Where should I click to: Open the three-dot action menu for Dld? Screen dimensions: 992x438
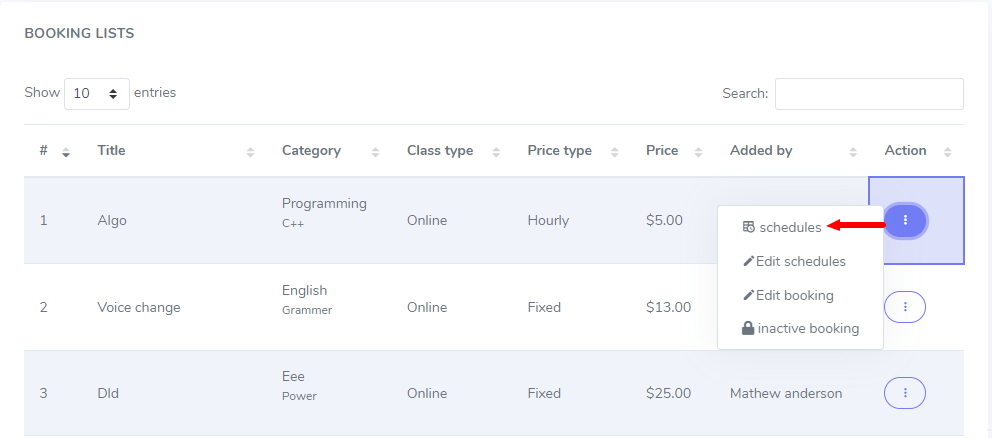click(x=905, y=393)
